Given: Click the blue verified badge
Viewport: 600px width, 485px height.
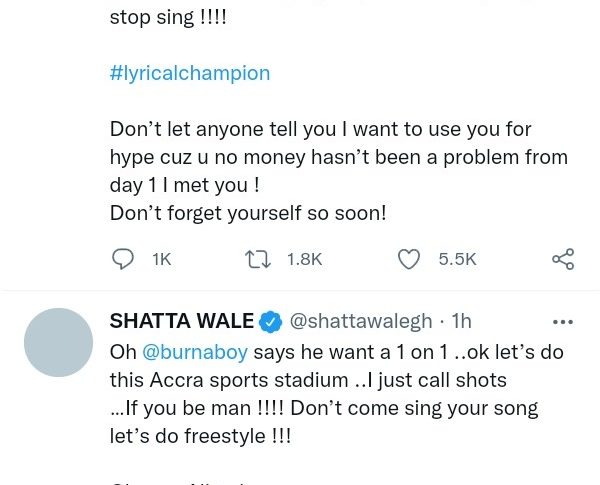Looking at the screenshot, I should 270,321.
